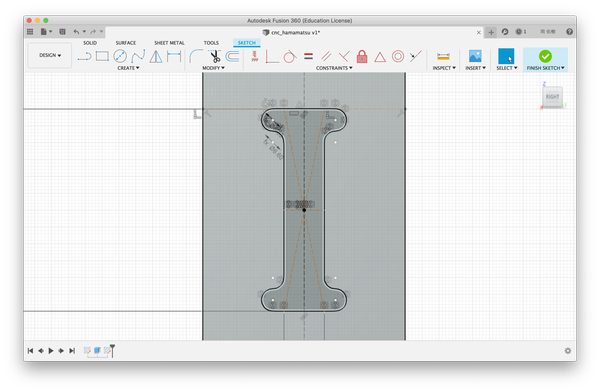Redo the last undone action

click(x=93, y=32)
